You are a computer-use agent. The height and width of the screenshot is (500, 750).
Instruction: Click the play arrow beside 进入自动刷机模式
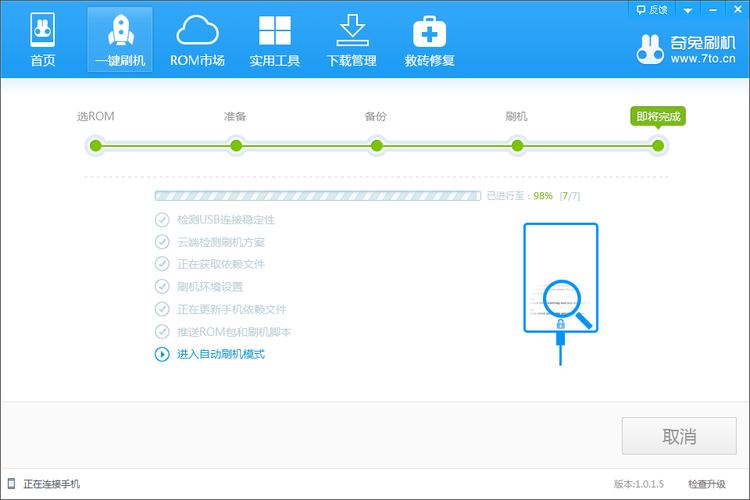162,354
